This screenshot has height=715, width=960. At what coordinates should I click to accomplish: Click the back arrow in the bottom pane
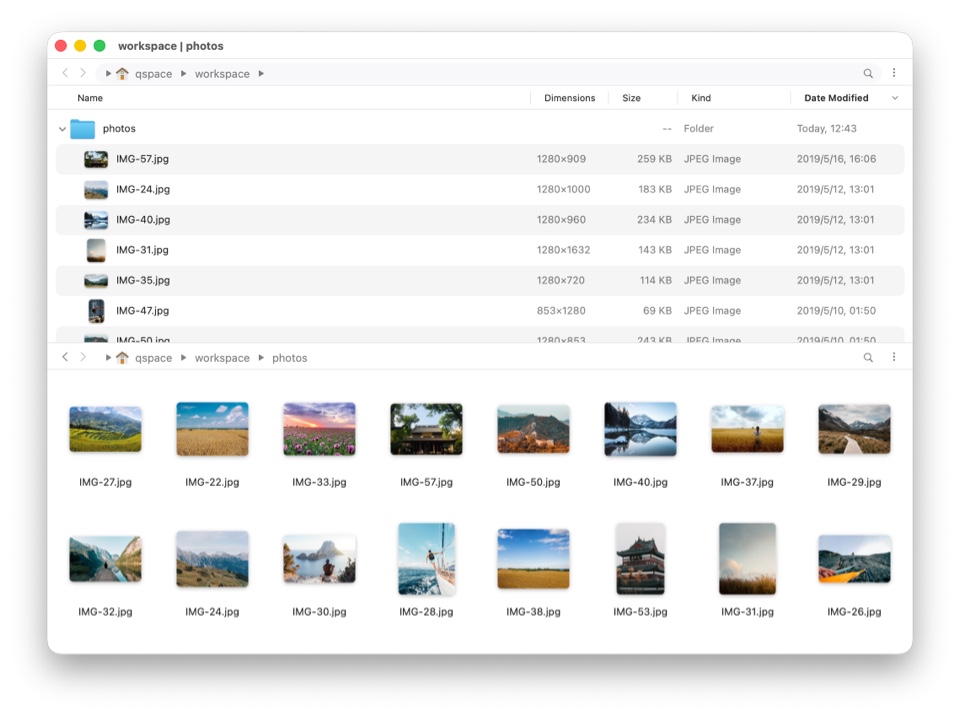[65, 357]
